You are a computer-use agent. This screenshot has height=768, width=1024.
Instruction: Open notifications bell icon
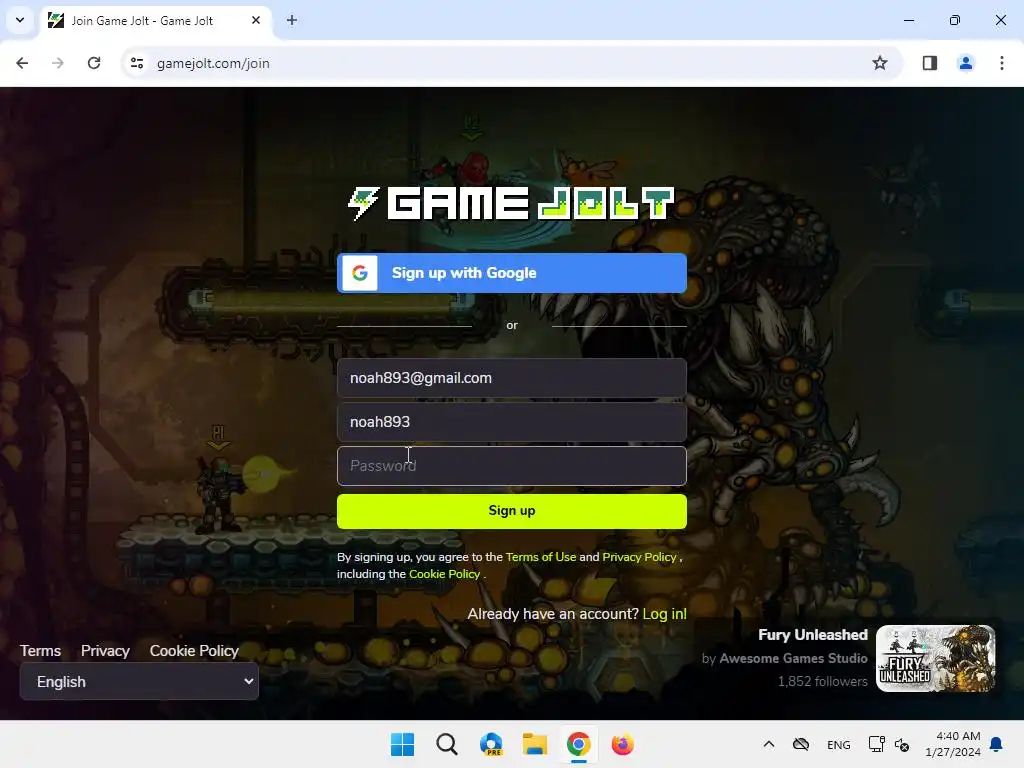tap(997, 744)
